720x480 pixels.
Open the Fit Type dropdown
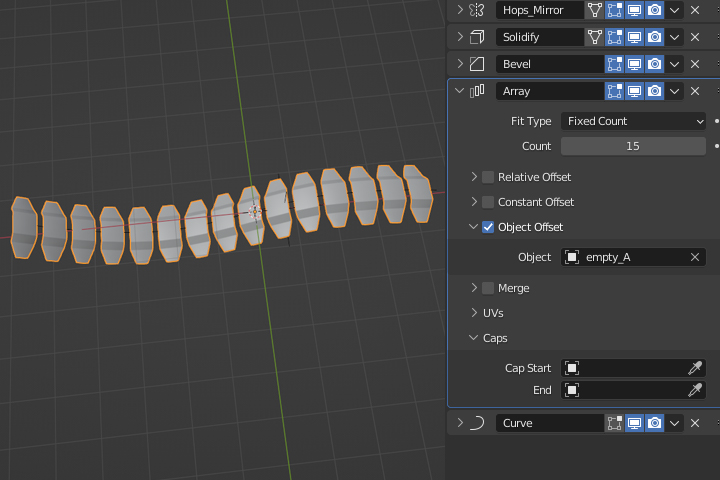point(633,121)
